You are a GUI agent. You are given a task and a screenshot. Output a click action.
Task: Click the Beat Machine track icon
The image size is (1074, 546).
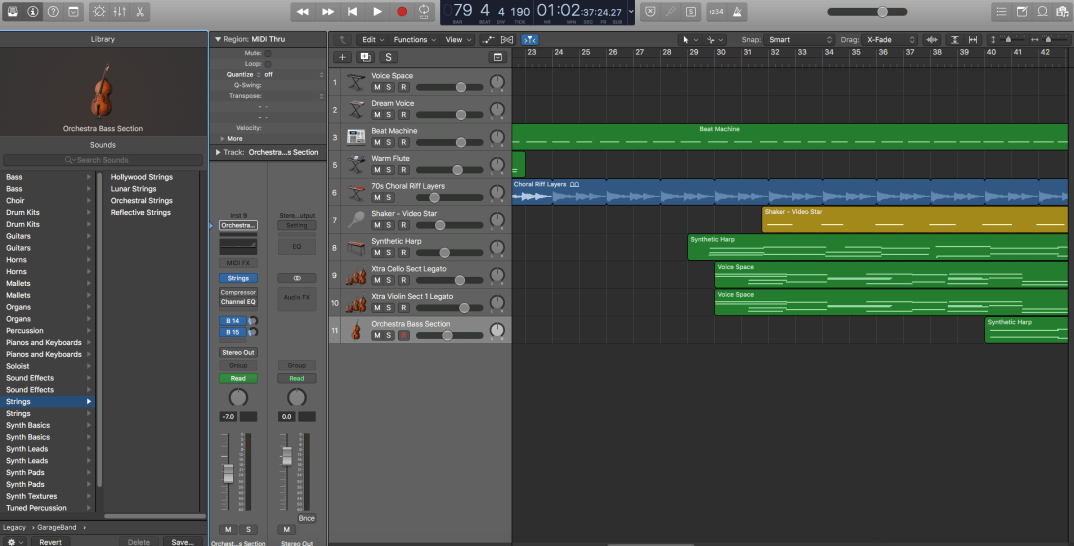click(356, 137)
